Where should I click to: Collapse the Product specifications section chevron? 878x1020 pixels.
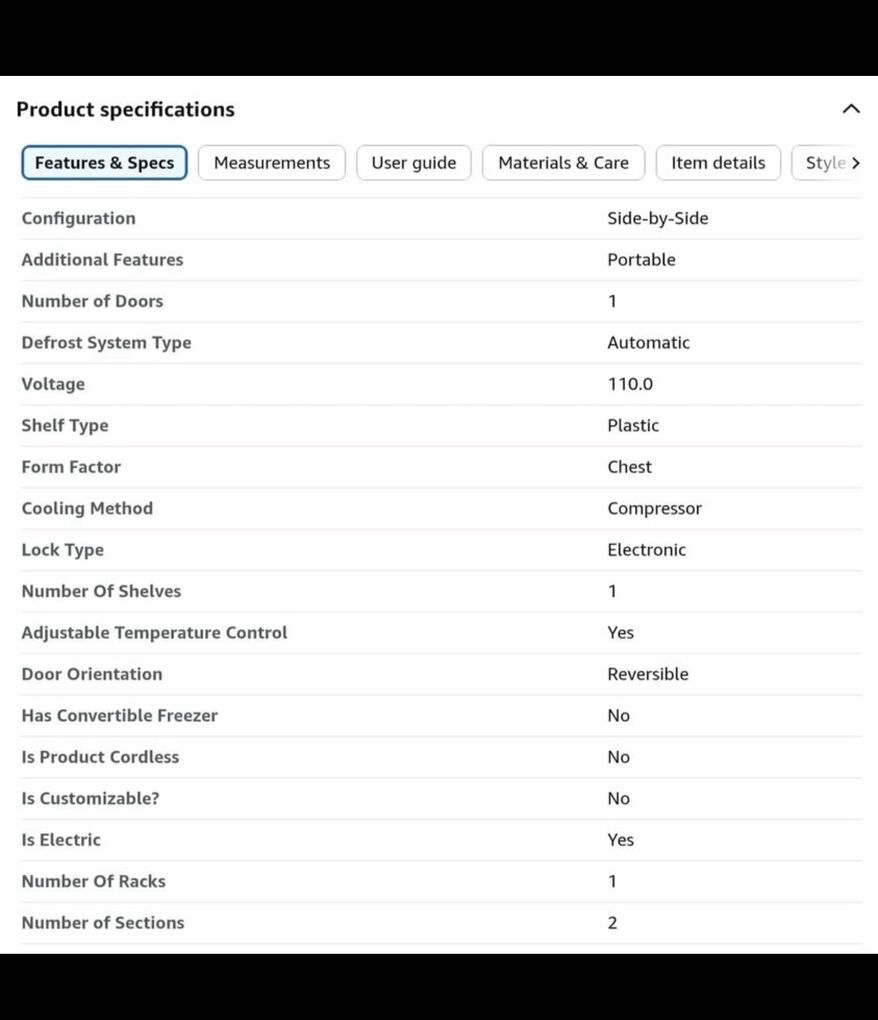click(851, 109)
